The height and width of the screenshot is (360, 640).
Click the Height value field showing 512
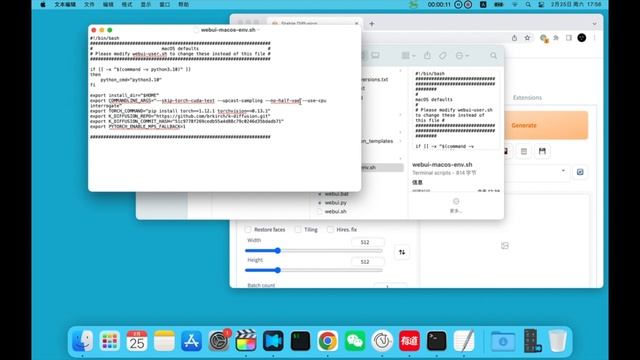[x=367, y=262]
